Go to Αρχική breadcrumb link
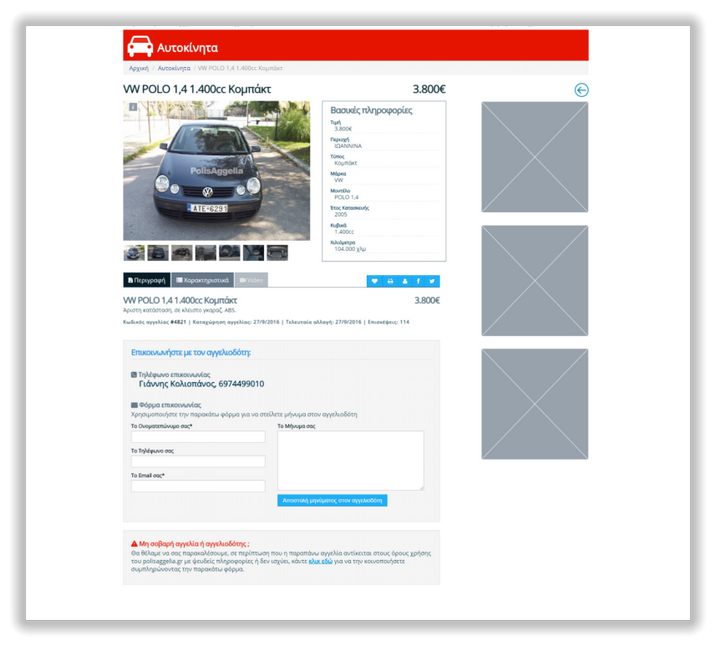Screen dimensions: 720x646 click(x=139, y=68)
